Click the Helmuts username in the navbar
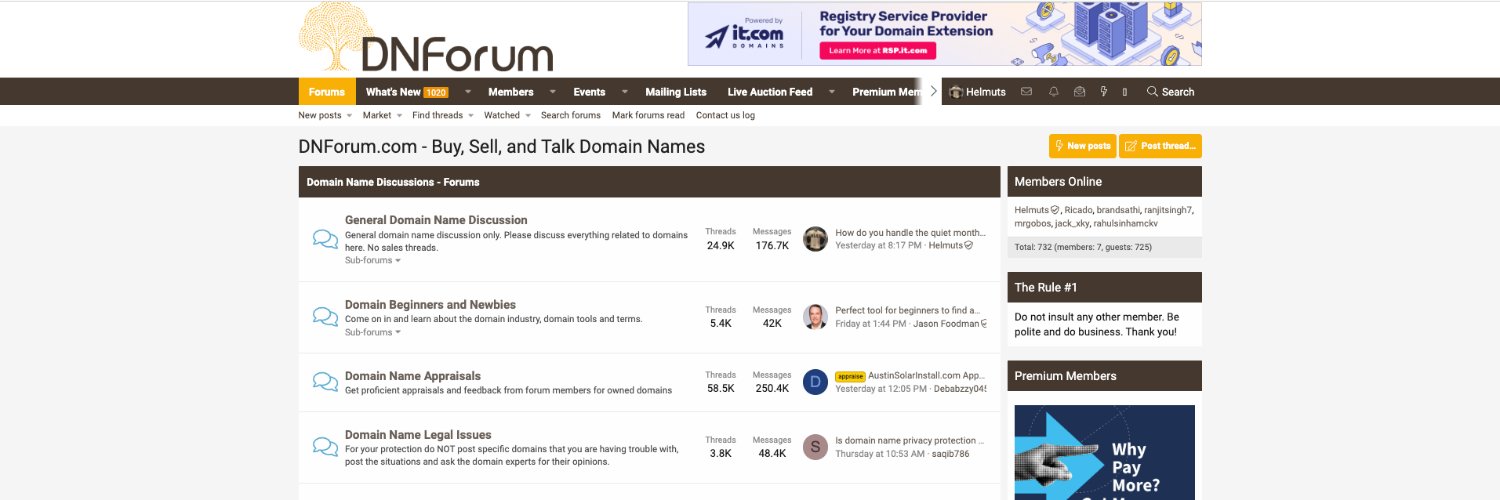 (987, 92)
